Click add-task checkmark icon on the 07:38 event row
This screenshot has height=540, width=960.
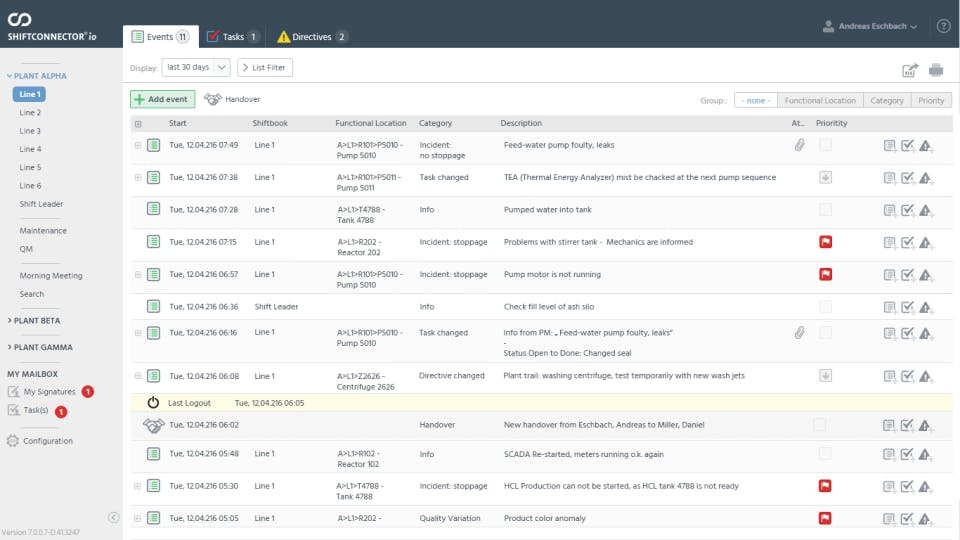[x=908, y=178]
